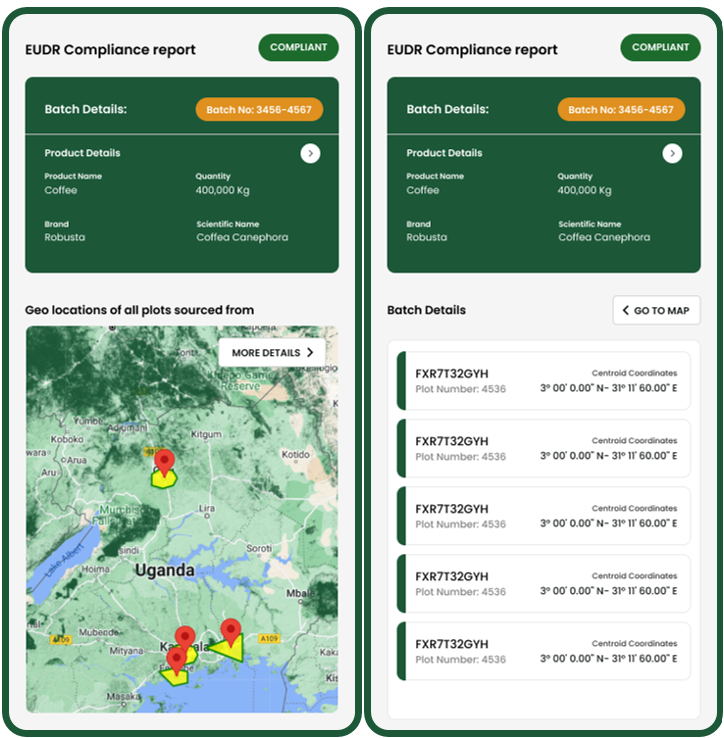
Task: Click the Mubende label on map
Action: pos(98,632)
